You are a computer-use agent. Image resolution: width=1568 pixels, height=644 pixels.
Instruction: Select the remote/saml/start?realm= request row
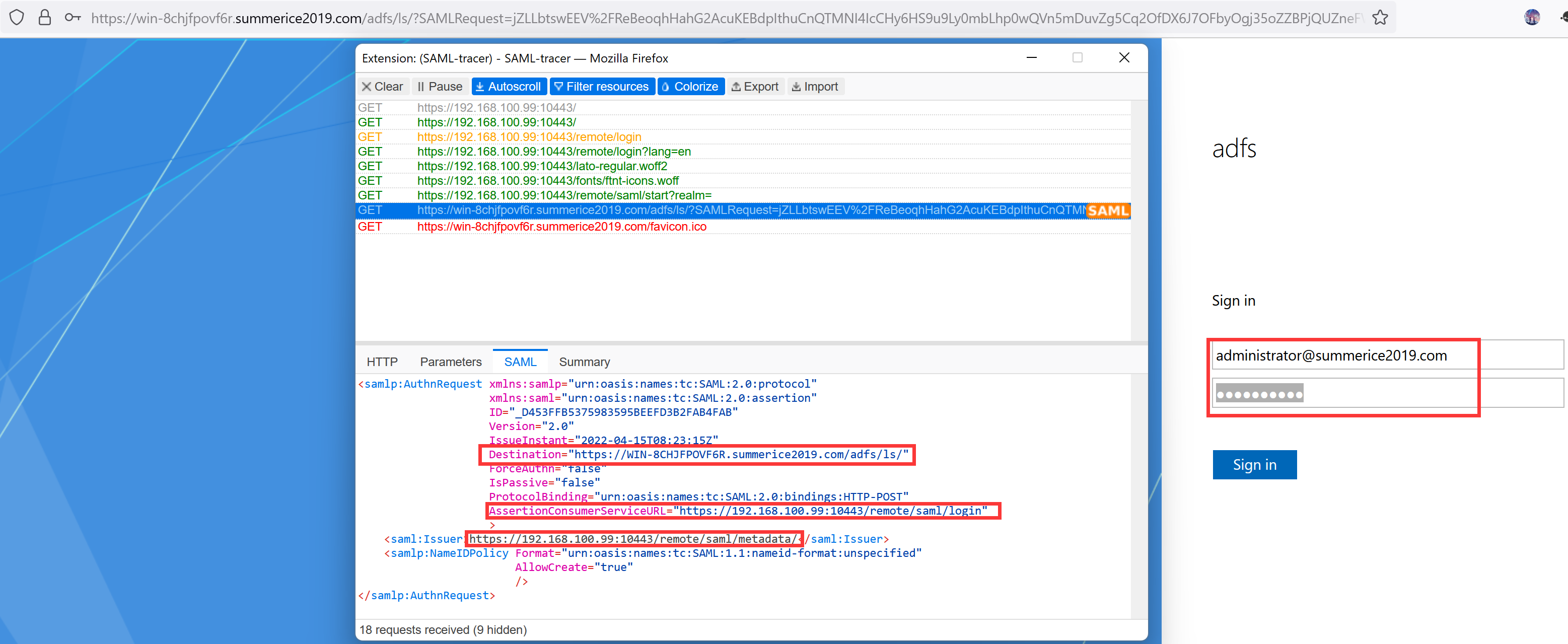click(x=563, y=195)
